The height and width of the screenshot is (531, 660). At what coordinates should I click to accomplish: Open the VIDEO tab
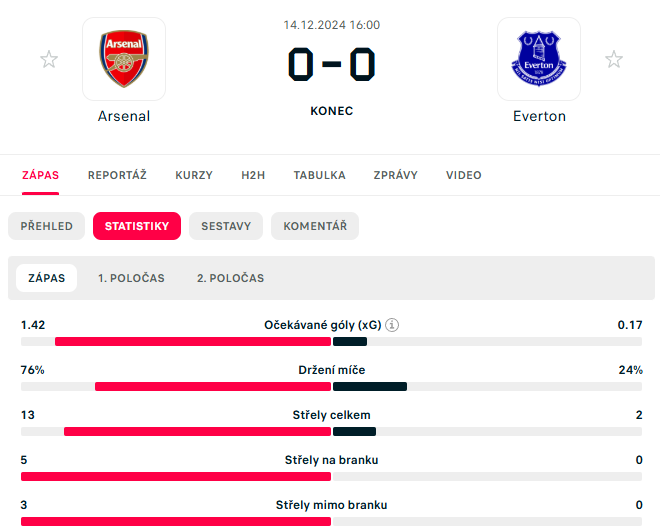point(463,175)
